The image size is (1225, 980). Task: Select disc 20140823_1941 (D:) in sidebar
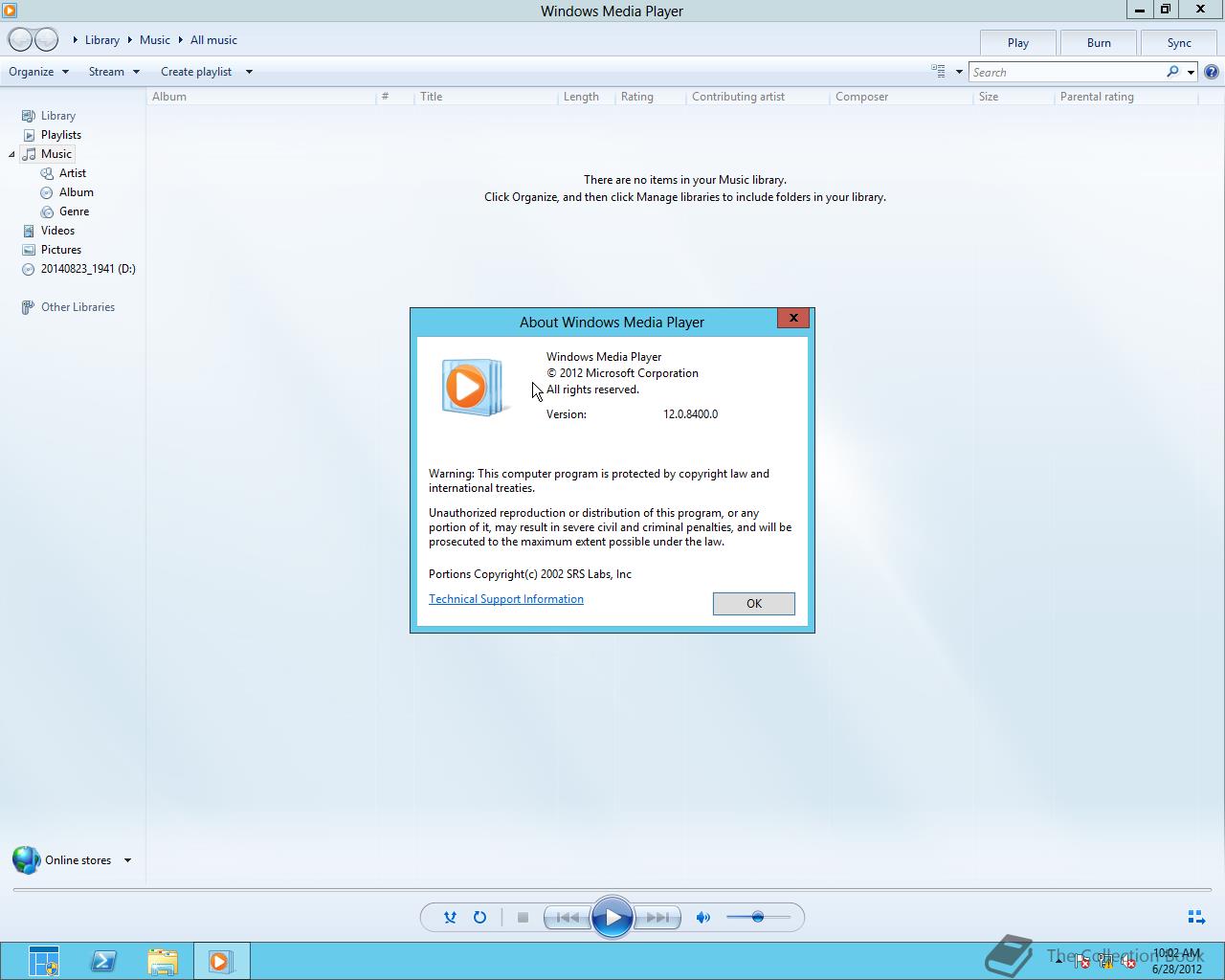tap(87, 269)
